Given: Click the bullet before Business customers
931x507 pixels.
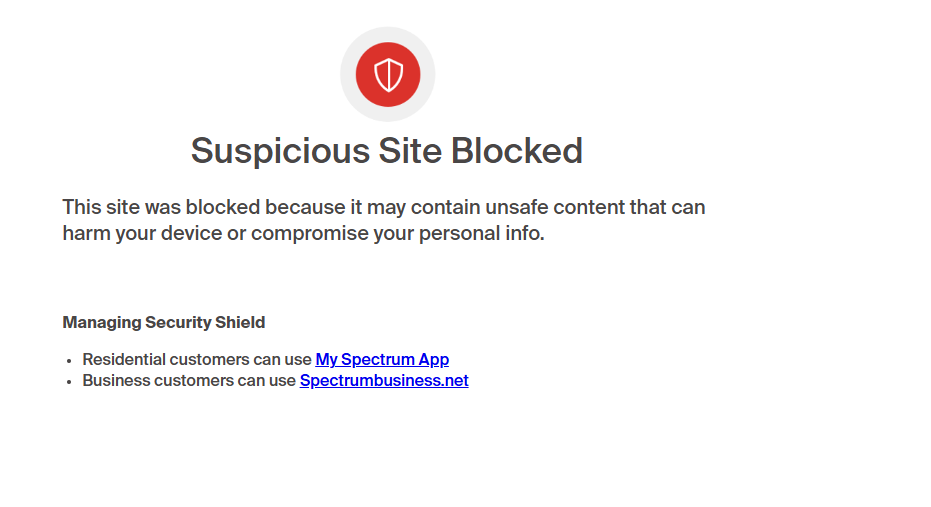Looking at the screenshot, I should click(x=69, y=382).
